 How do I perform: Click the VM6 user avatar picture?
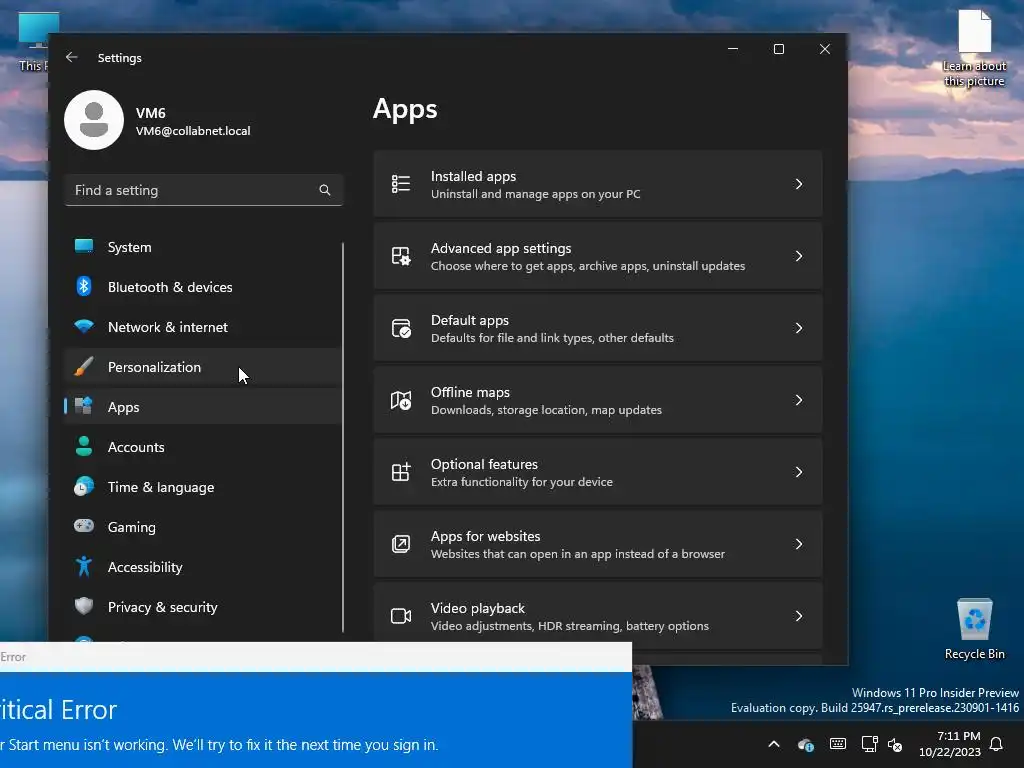[x=94, y=120]
